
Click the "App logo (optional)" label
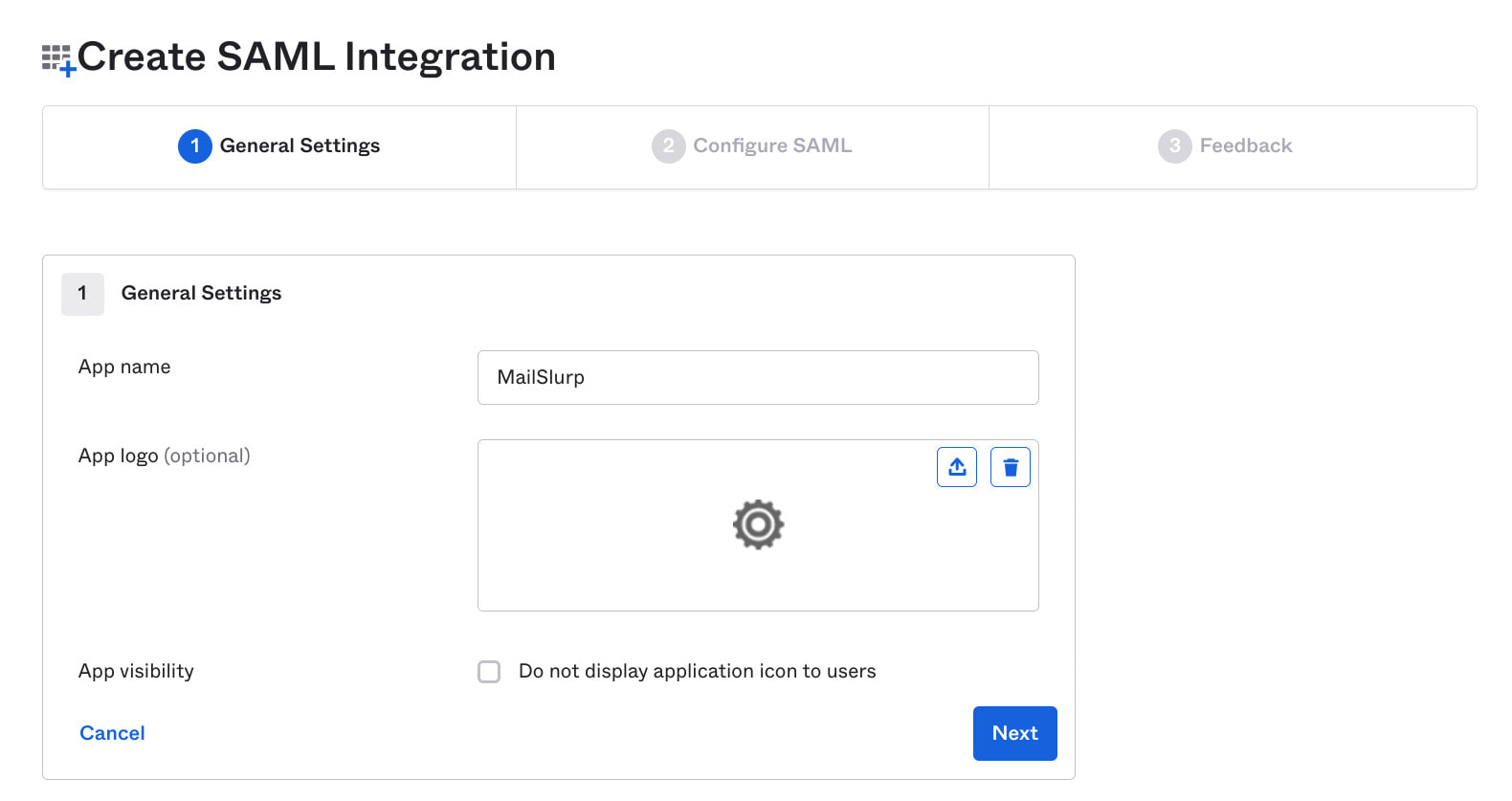coord(164,456)
